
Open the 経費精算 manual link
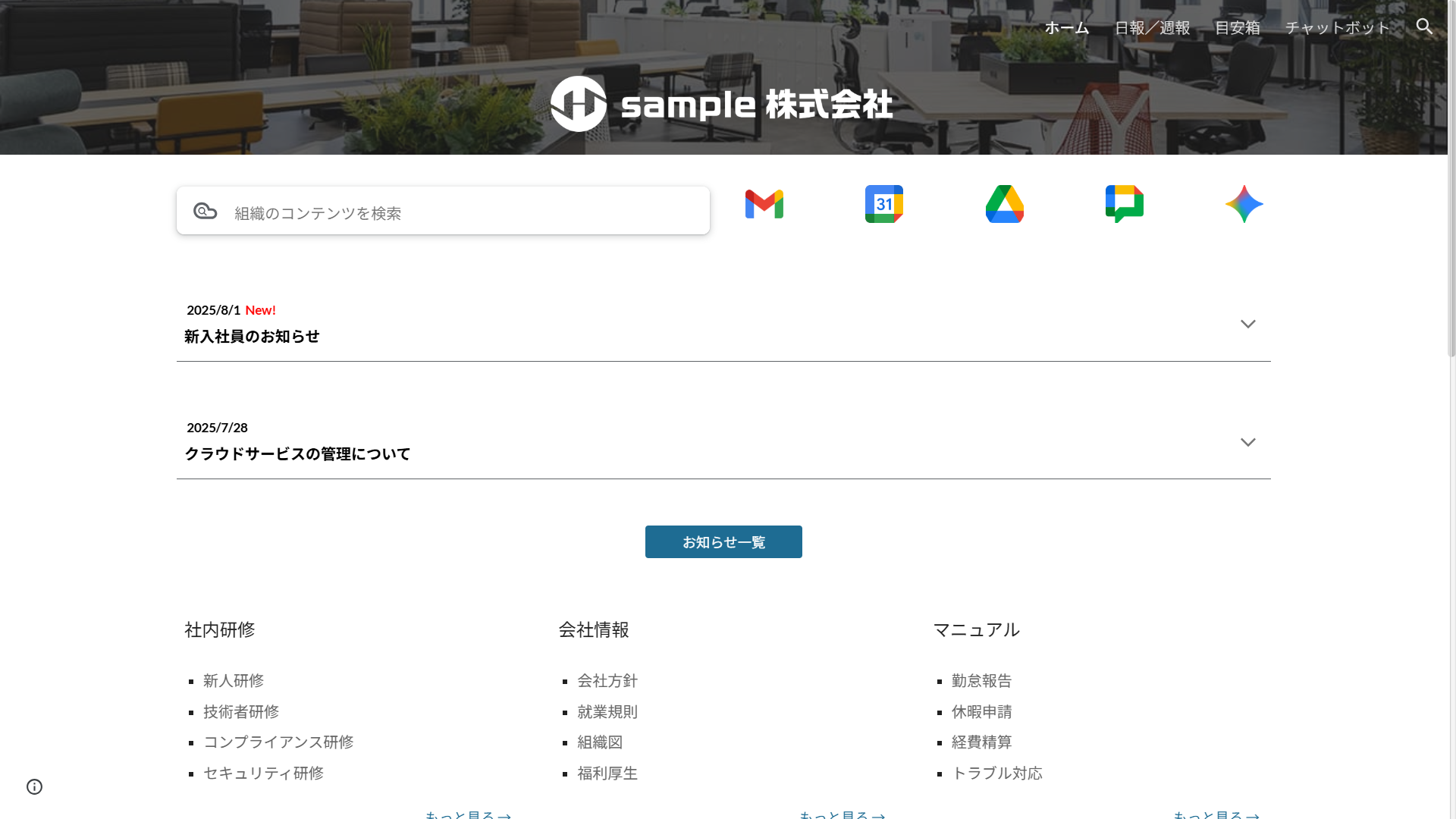coord(982,742)
